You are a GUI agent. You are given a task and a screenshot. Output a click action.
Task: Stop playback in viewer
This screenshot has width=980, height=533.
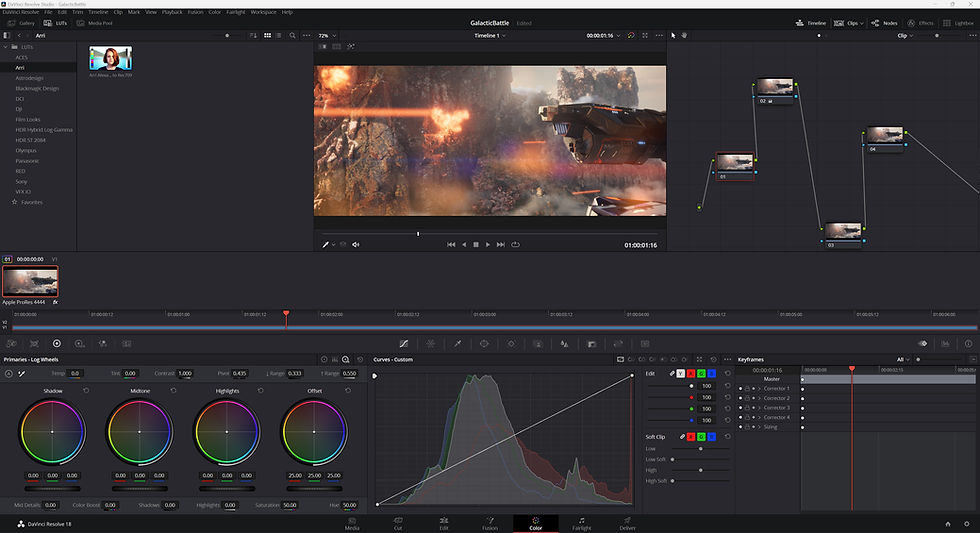pyautogui.click(x=476, y=245)
